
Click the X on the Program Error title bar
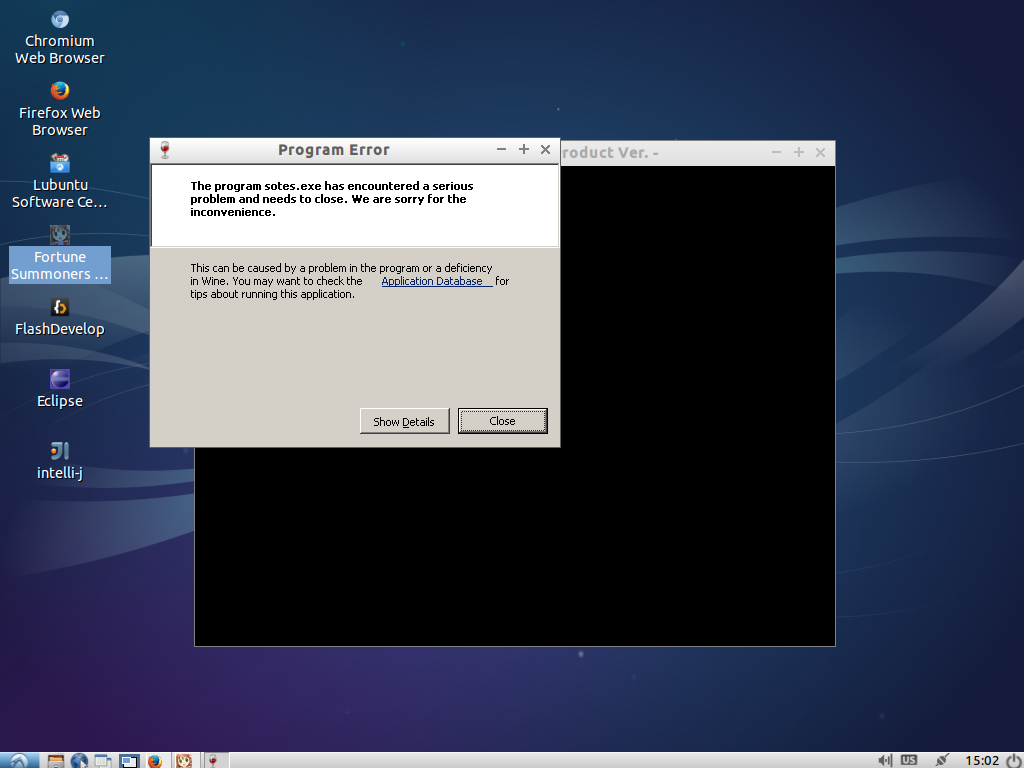point(545,150)
